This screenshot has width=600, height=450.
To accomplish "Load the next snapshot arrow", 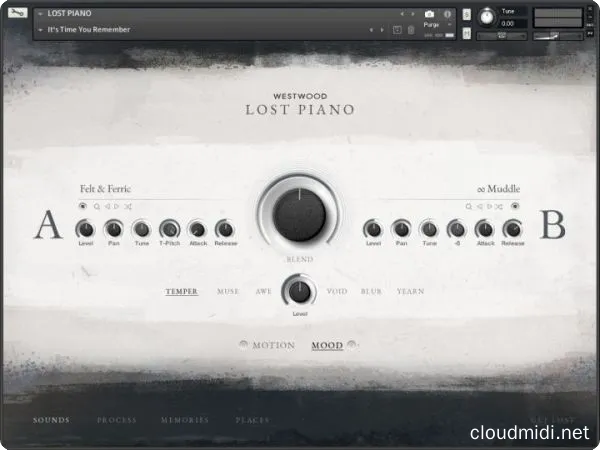I will (382, 30).
